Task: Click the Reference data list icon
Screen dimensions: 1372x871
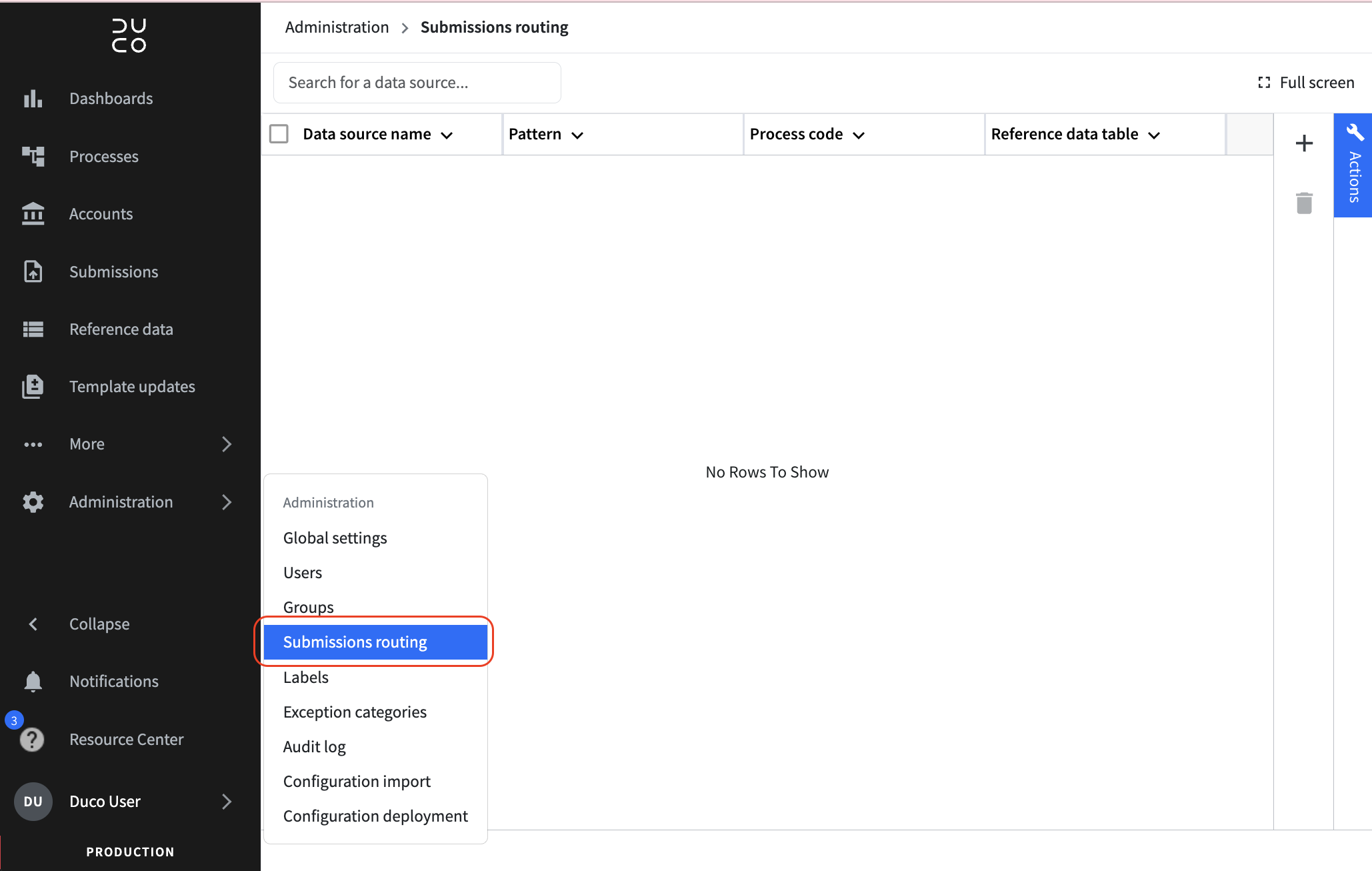Action: click(x=33, y=329)
